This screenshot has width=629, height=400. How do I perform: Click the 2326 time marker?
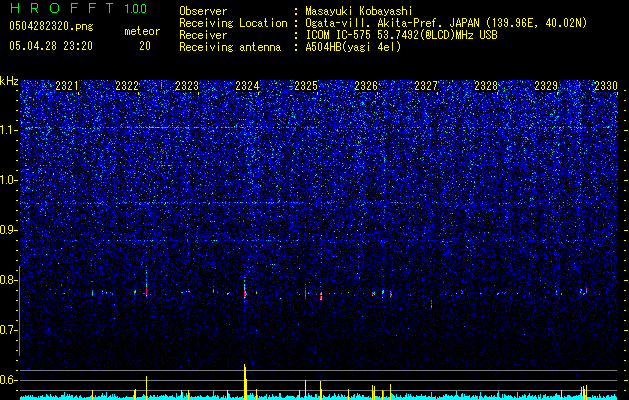coord(366,86)
